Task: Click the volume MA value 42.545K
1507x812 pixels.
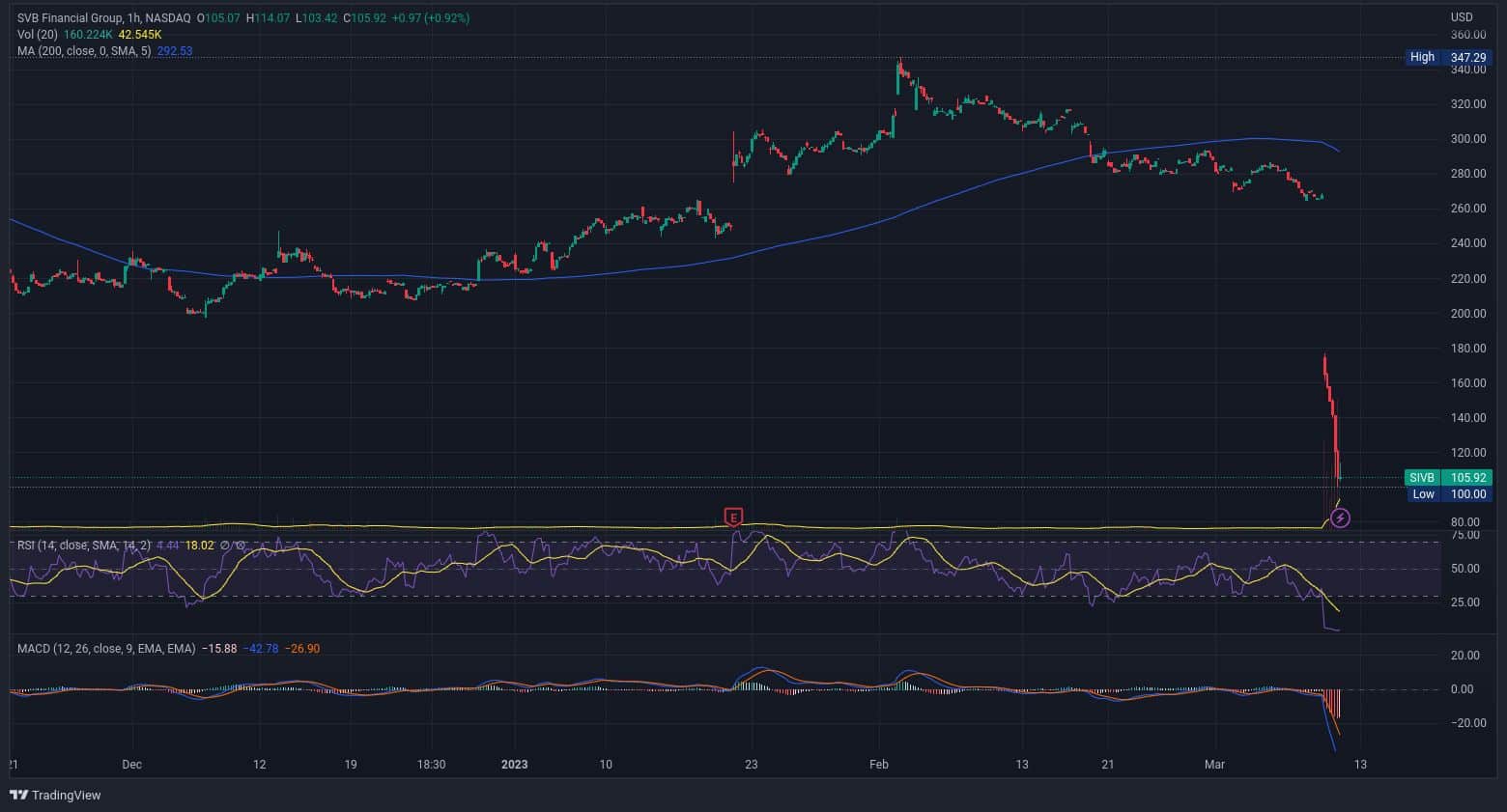Action: (140, 35)
